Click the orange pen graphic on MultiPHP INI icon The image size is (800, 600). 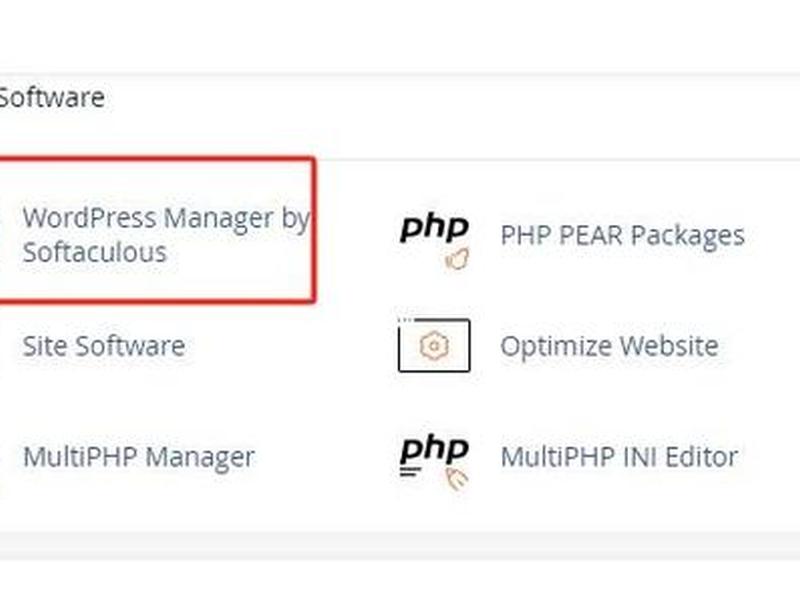457,480
